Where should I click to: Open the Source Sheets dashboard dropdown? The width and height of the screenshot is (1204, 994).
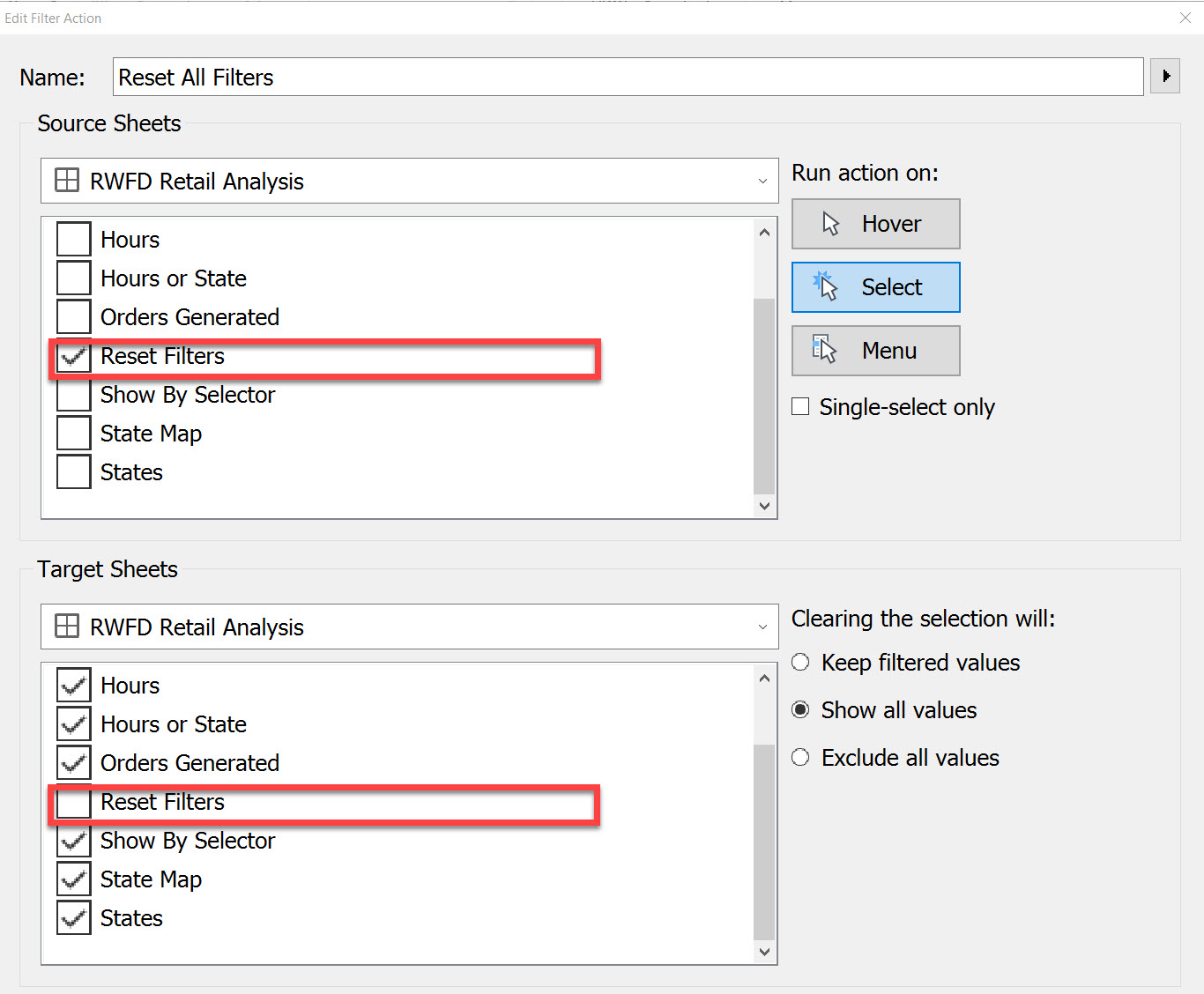tap(762, 181)
